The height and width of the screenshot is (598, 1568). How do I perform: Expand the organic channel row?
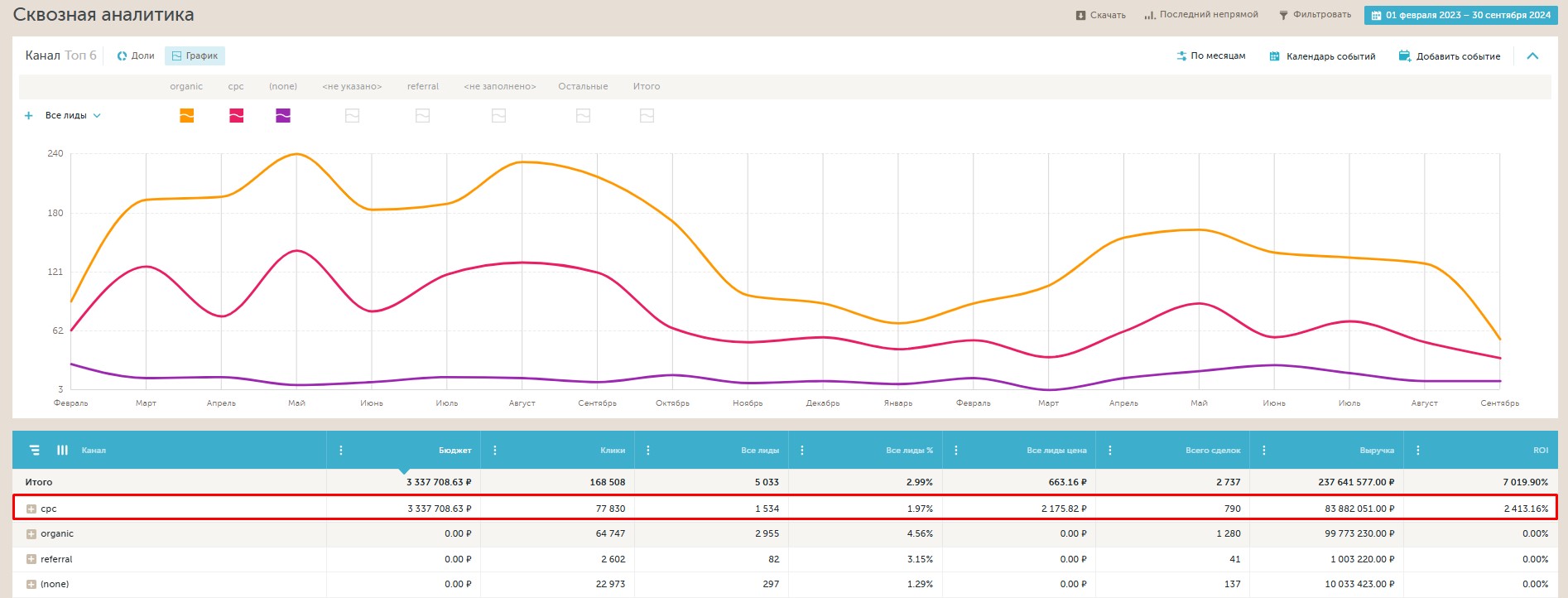tap(31, 534)
